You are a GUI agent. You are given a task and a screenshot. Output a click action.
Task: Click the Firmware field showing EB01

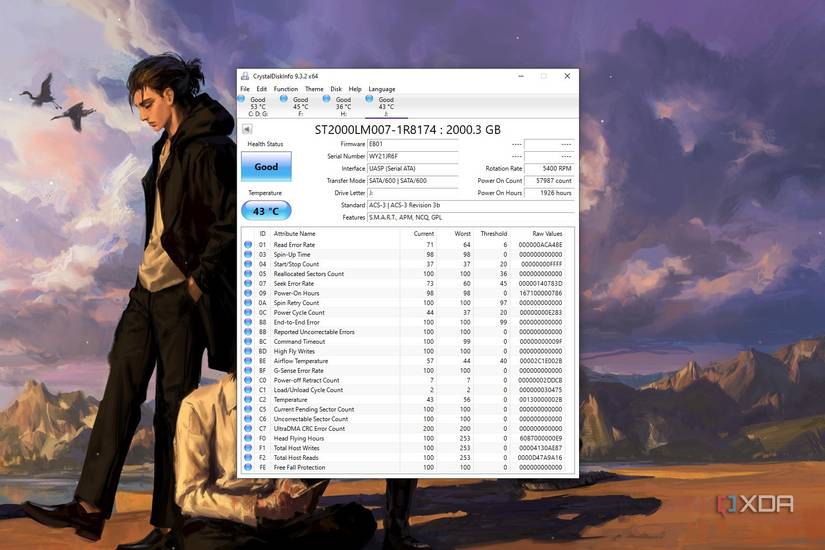(x=413, y=144)
